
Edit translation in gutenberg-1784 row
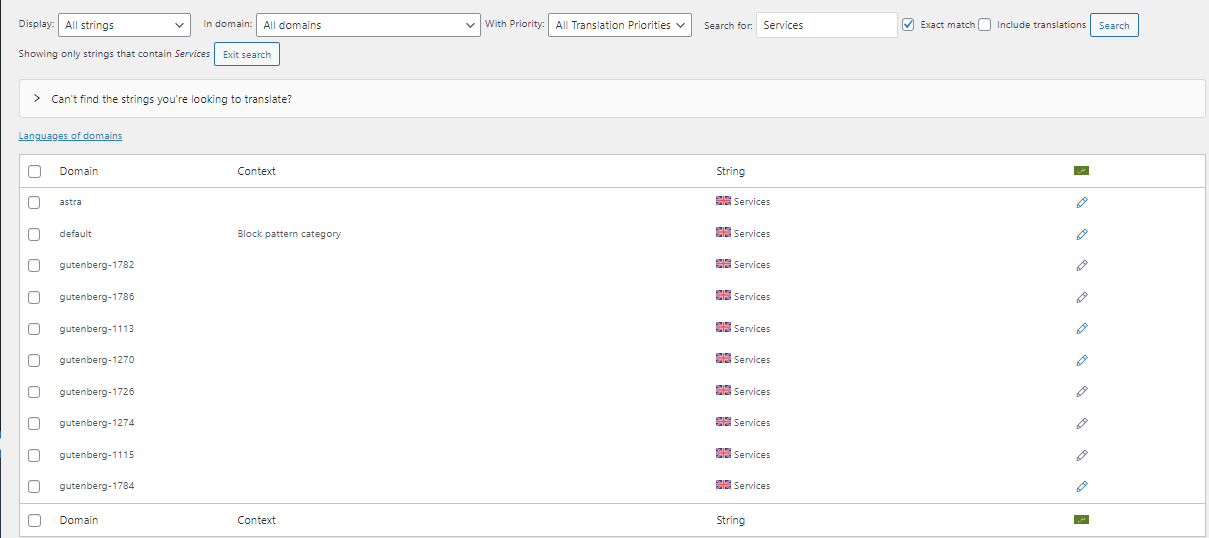1081,486
